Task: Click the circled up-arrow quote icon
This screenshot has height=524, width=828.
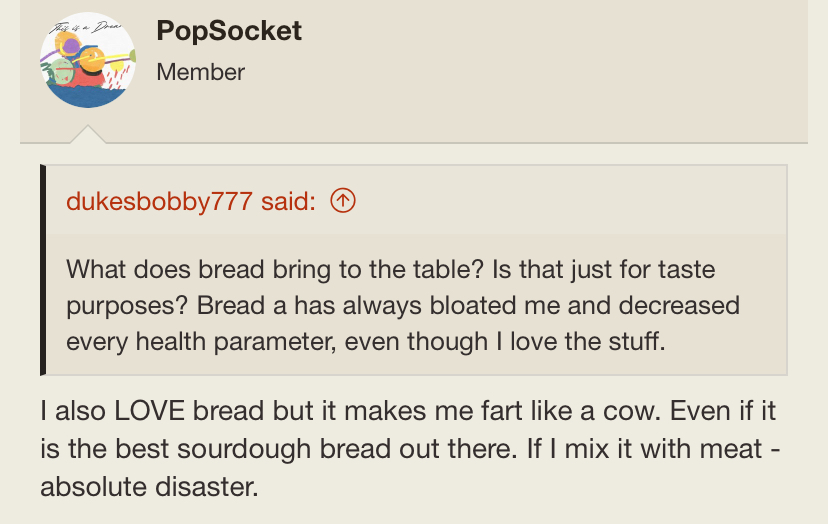Action: coord(342,201)
